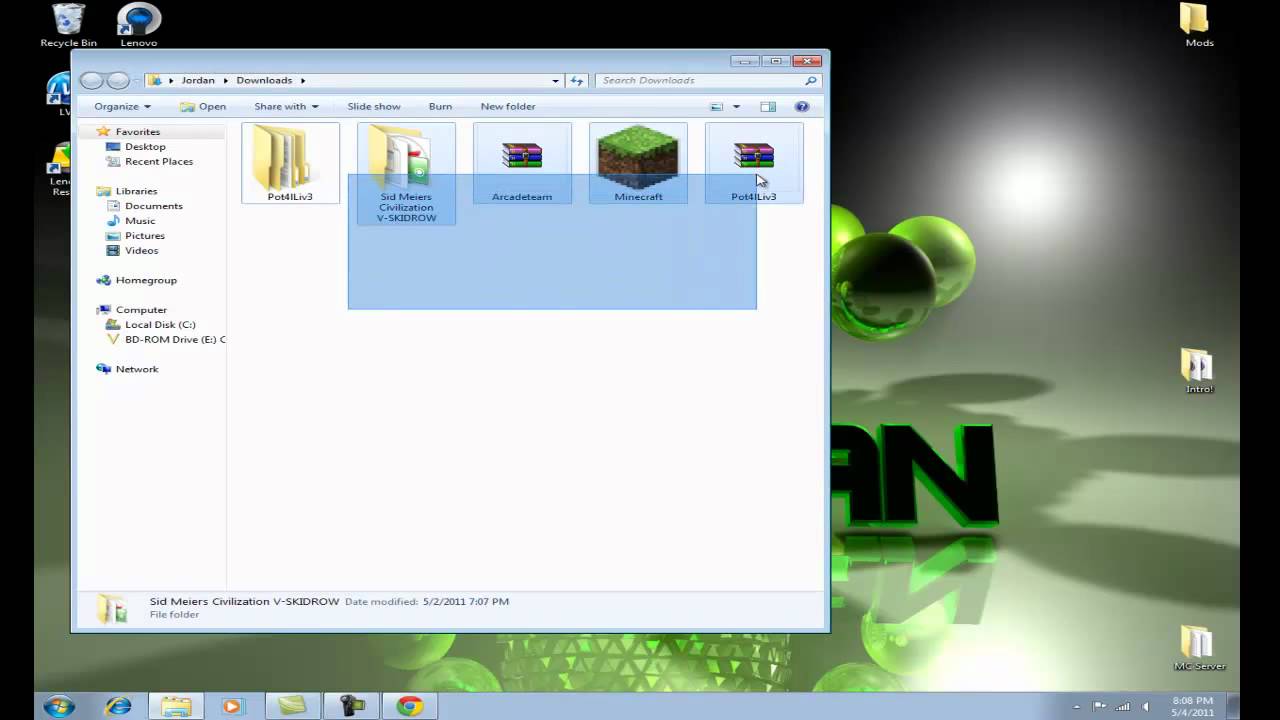This screenshot has width=1280, height=720.
Task: Click the Explorer Back navigation button
Action: [92, 80]
